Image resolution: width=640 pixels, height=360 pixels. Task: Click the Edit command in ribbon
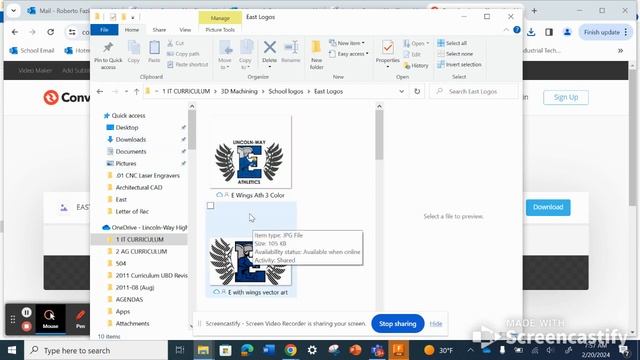pos(412,54)
